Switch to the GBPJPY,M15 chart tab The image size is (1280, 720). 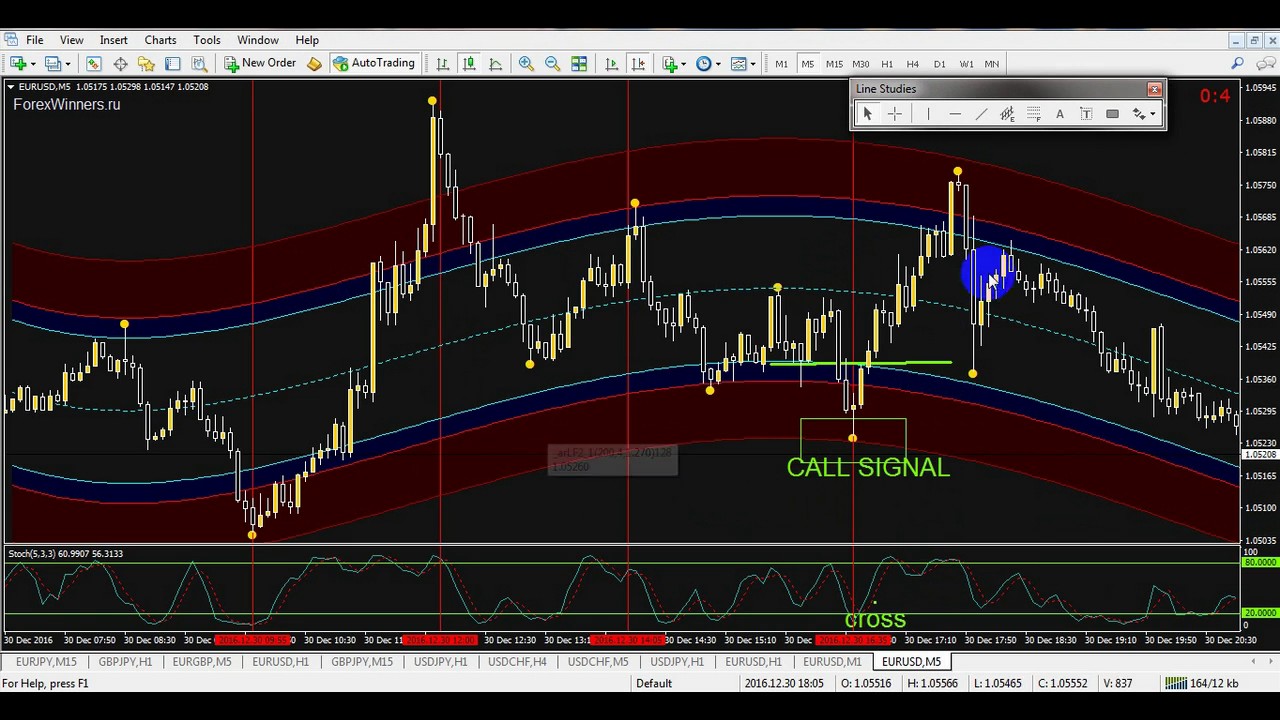click(x=362, y=662)
